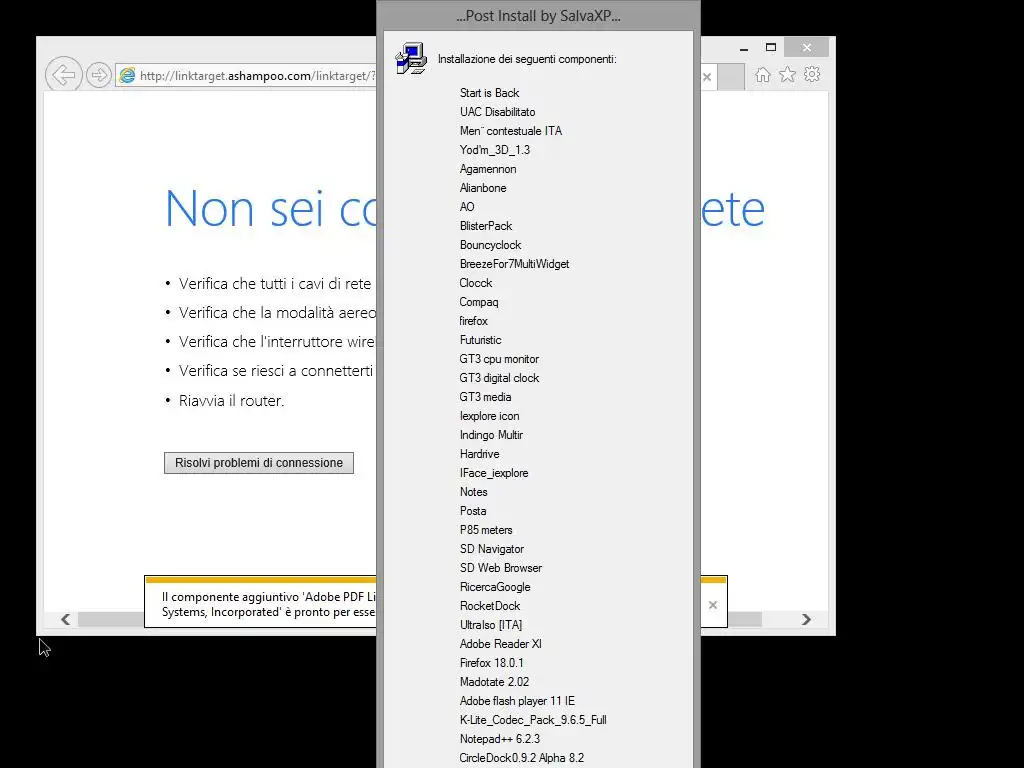The height and width of the screenshot is (768, 1024).
Task: Open the Tools gear in Internet Explorer
Action: [812, 74]
